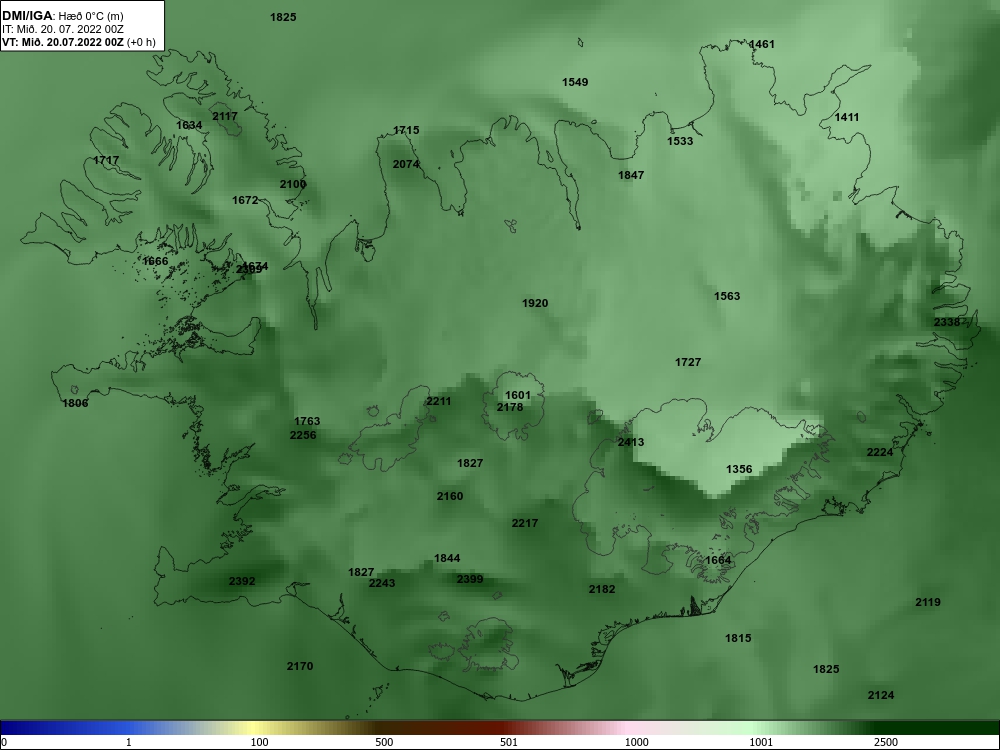Select the 2392 value on Reykjanes

(242, 581)
